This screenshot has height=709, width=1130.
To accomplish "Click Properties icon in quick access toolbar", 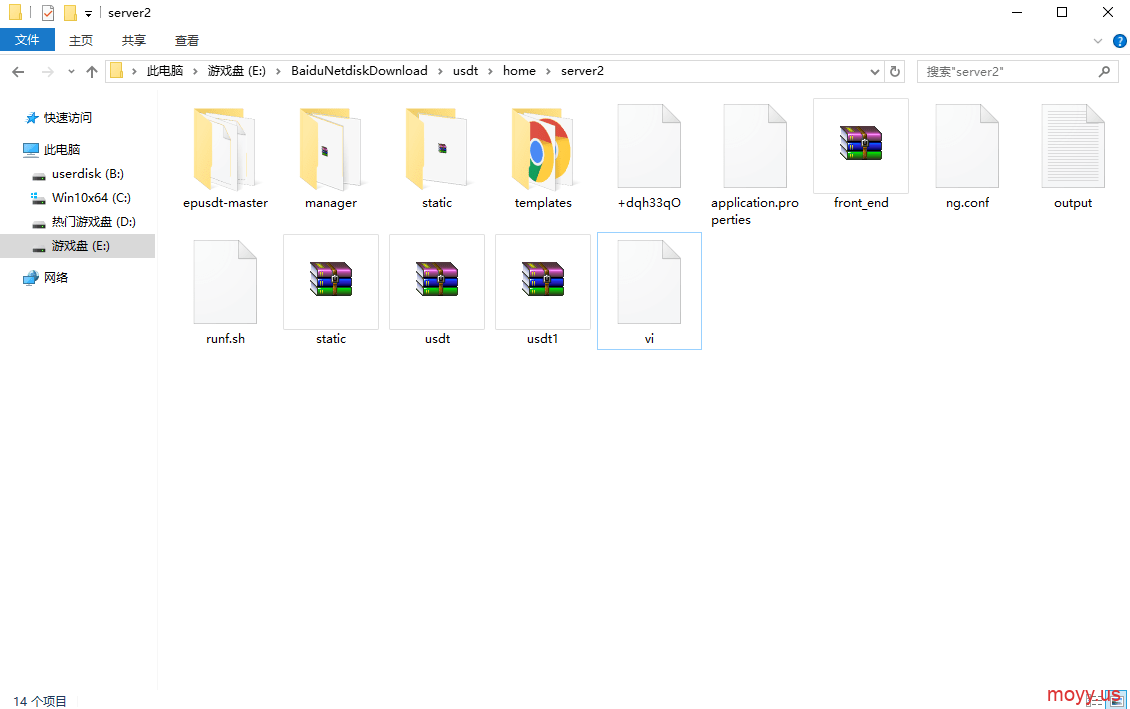I will (x=48, y=13).
